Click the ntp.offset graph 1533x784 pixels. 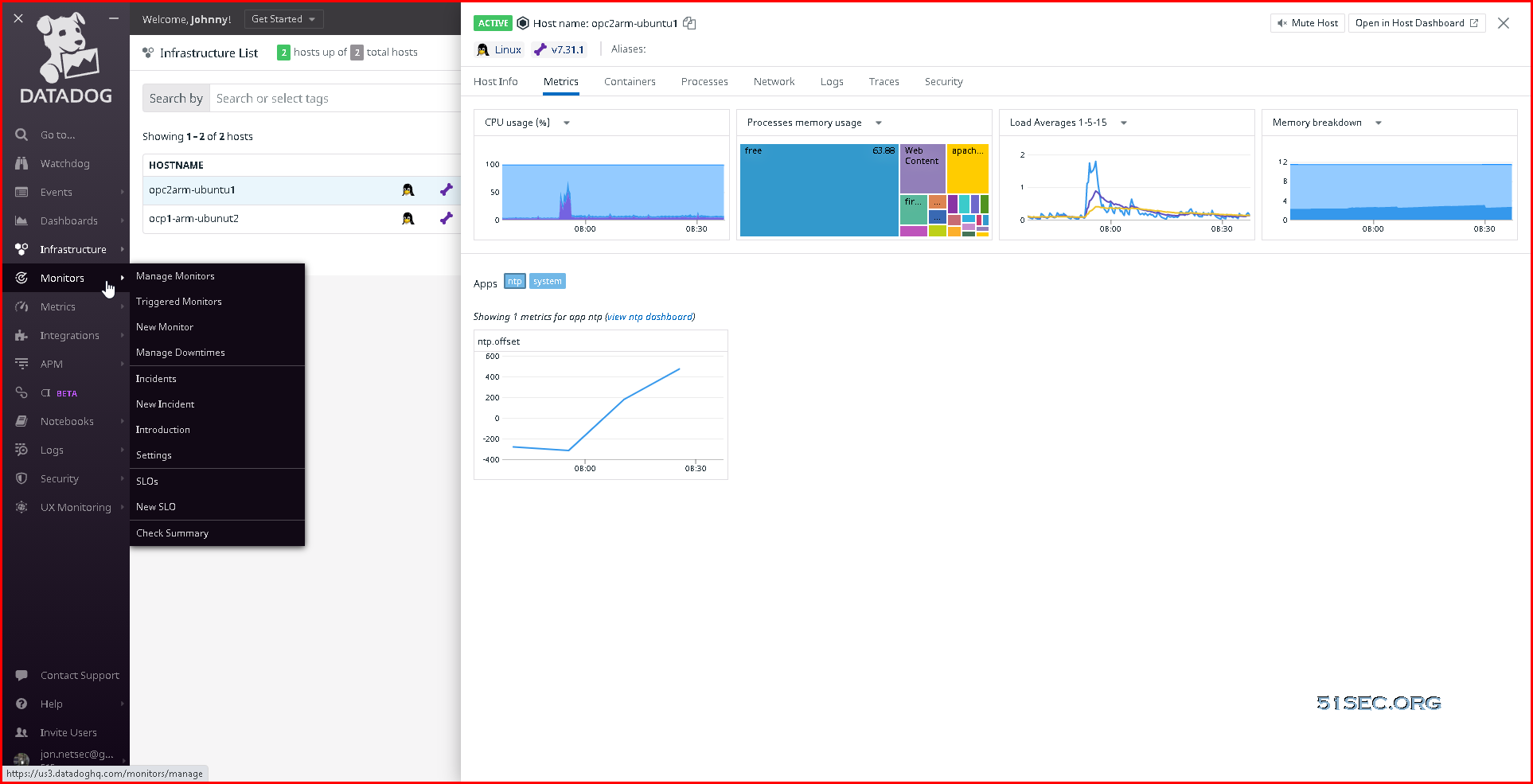pyautogui.click(x=601, y=405)
